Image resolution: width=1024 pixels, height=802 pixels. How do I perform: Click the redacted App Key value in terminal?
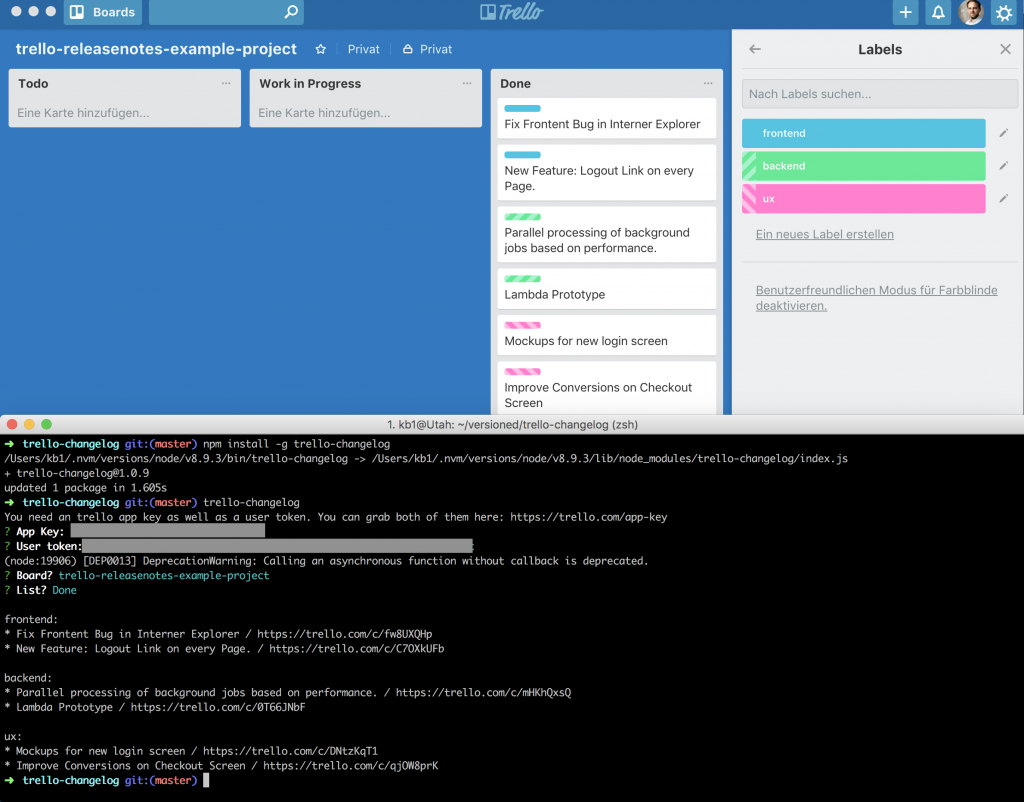(x=168, y=531)
